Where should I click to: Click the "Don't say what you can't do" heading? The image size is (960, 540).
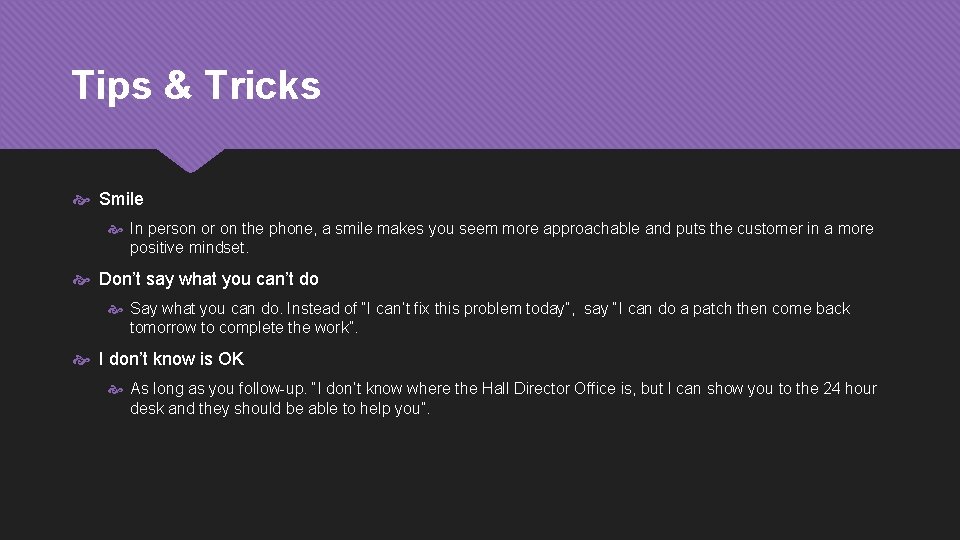pyautogui.click(x=209, y=279)
